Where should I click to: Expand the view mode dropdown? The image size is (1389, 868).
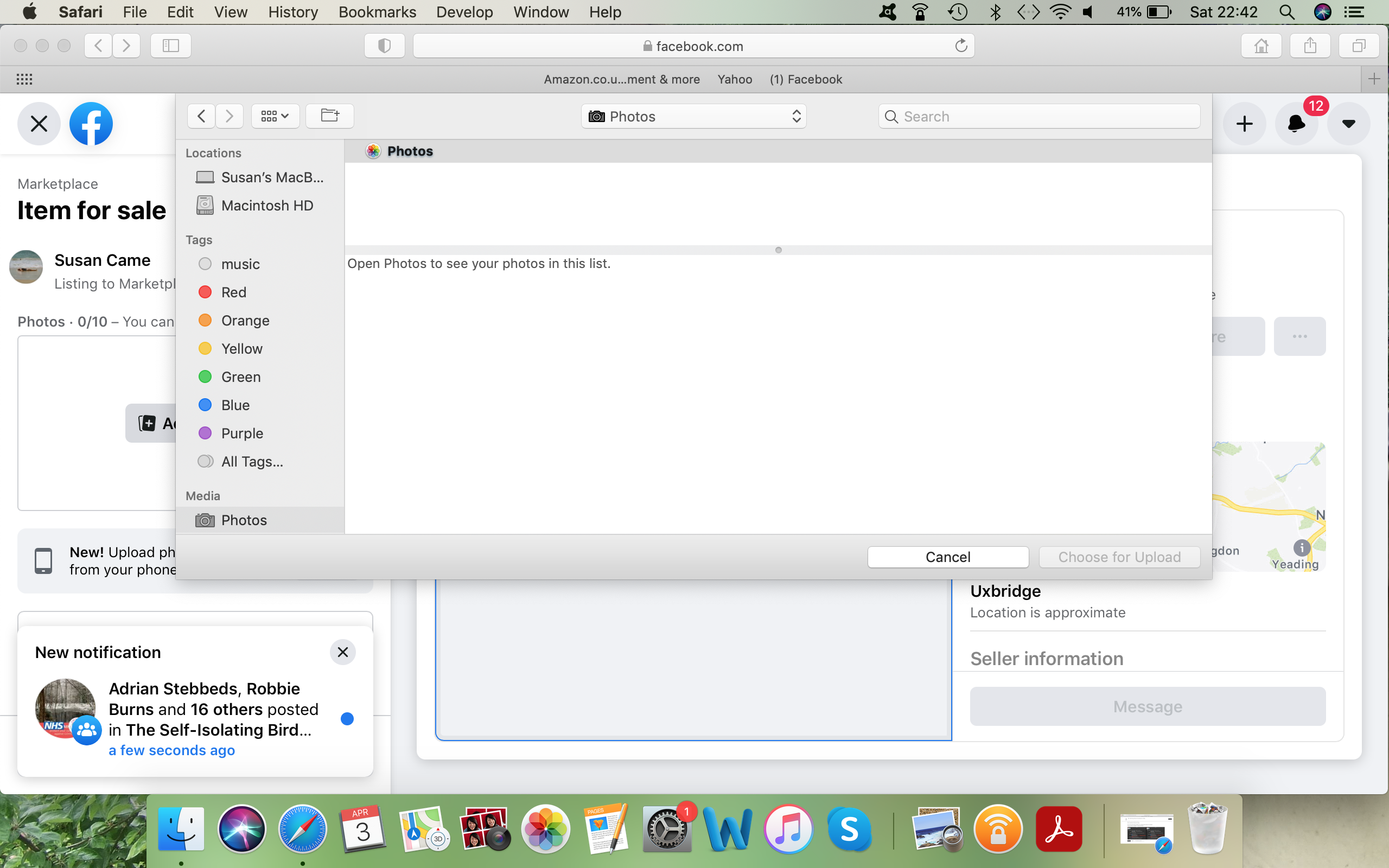pos(275,116)
